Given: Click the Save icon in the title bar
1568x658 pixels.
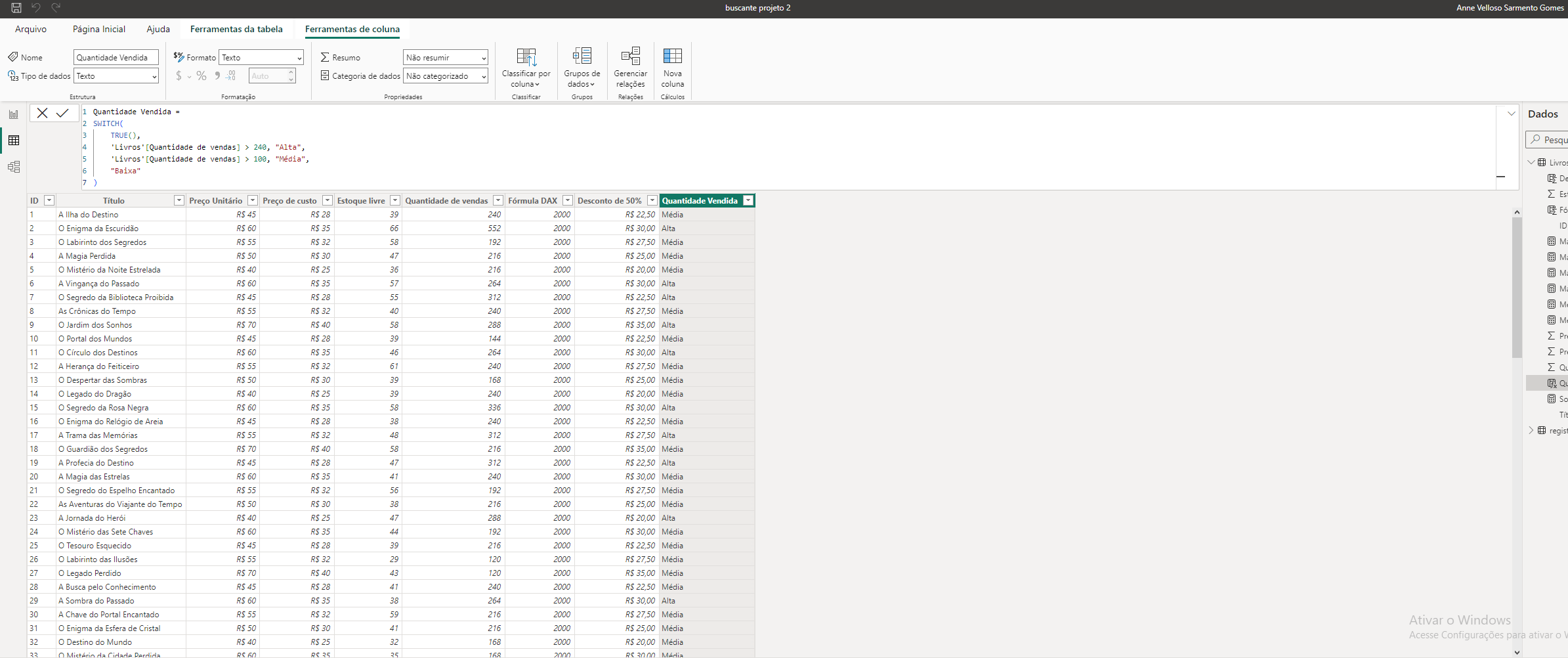Looking at the screenshot, I should (x=16, y=8).
